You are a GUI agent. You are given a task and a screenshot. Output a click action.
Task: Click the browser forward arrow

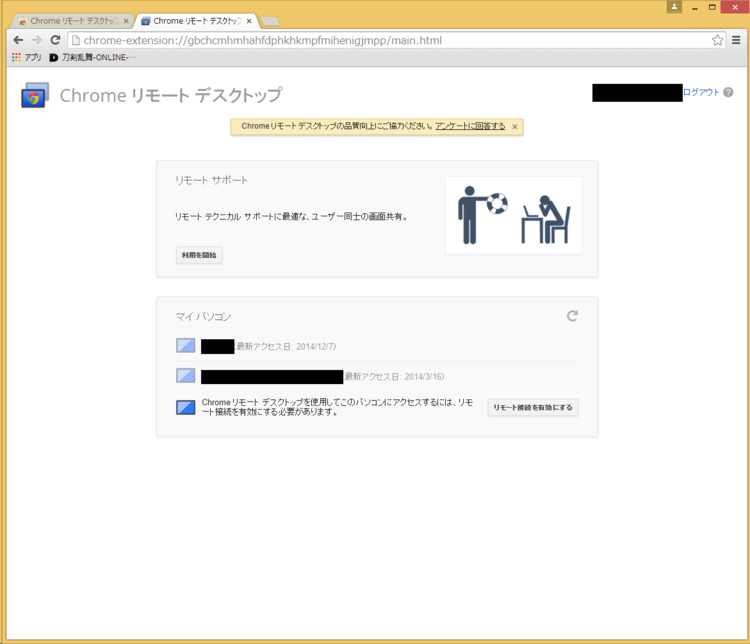pos(36,40)
